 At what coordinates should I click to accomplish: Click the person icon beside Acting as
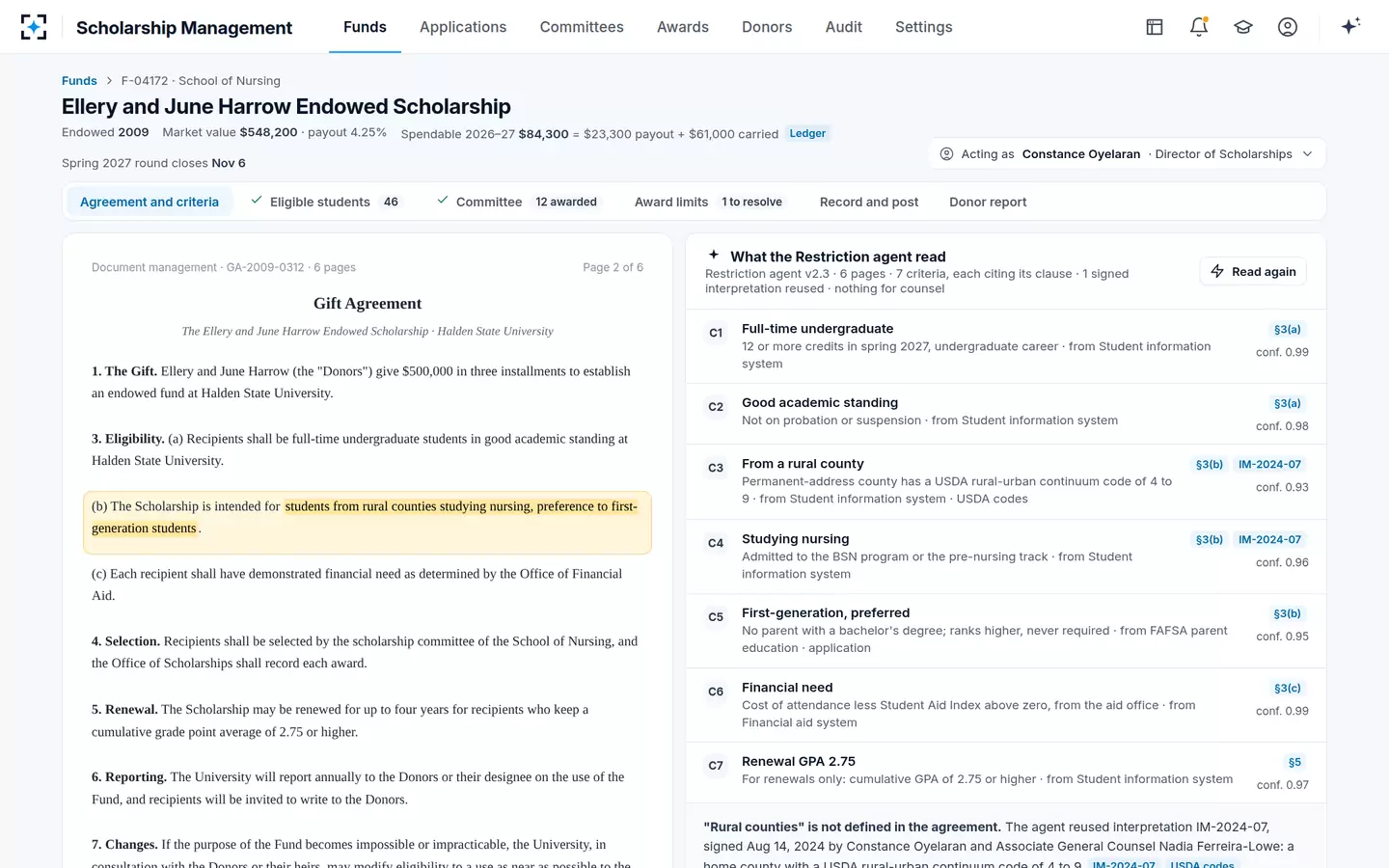[947, 153]
